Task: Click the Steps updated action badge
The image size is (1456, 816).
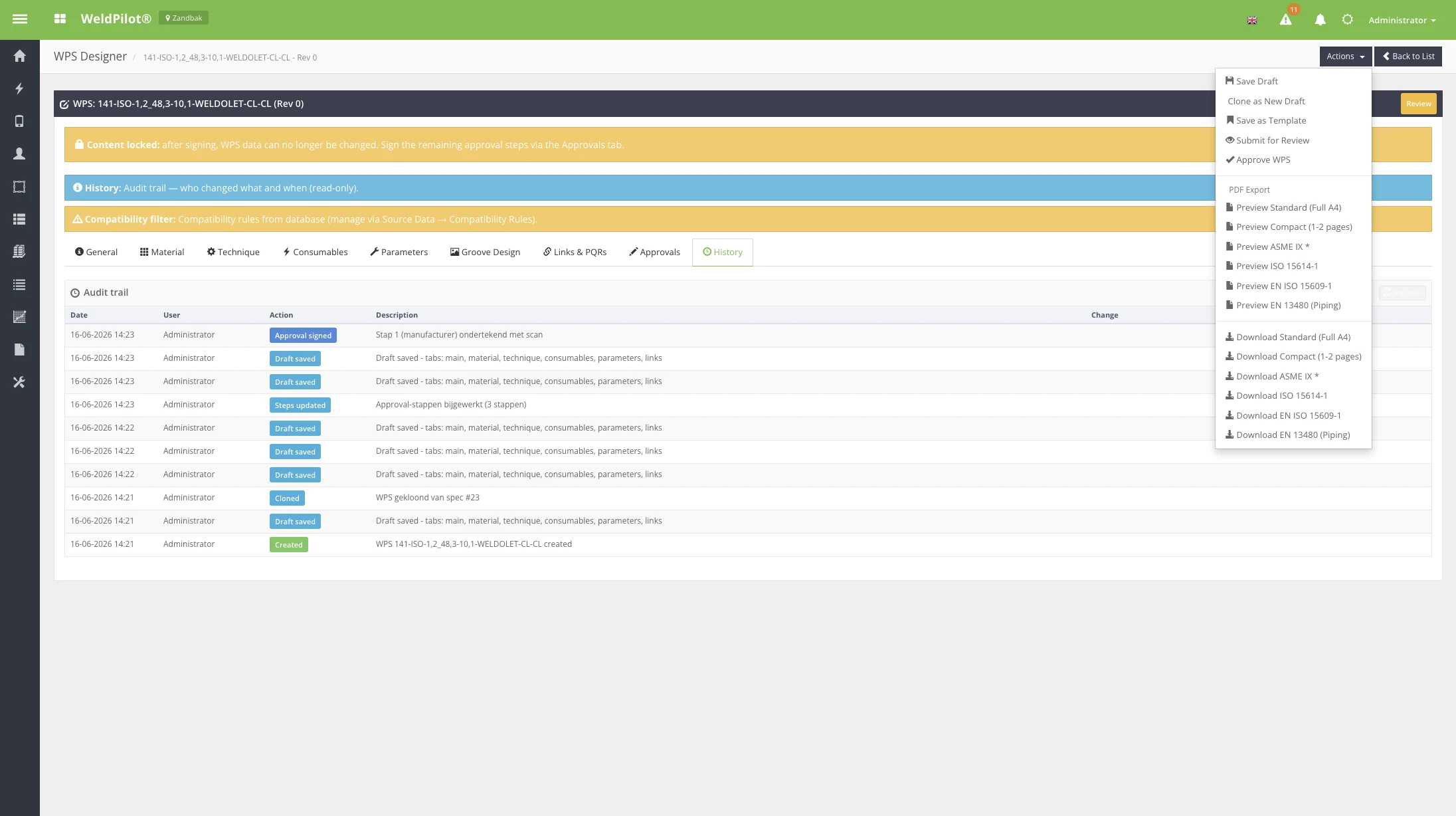Action: 300,405
